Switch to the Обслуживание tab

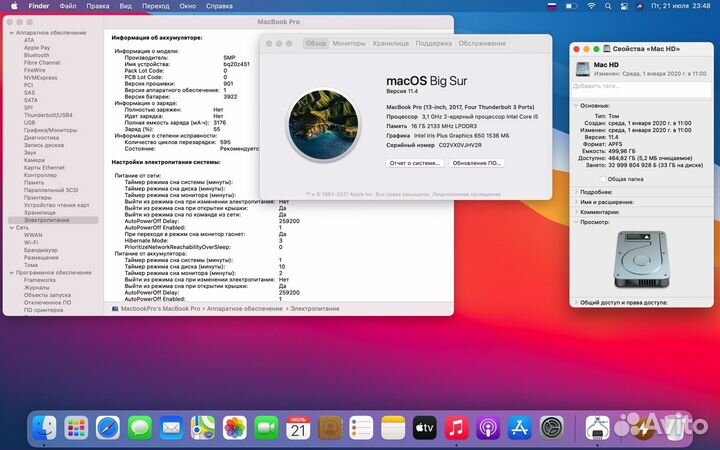click(482, 43)
